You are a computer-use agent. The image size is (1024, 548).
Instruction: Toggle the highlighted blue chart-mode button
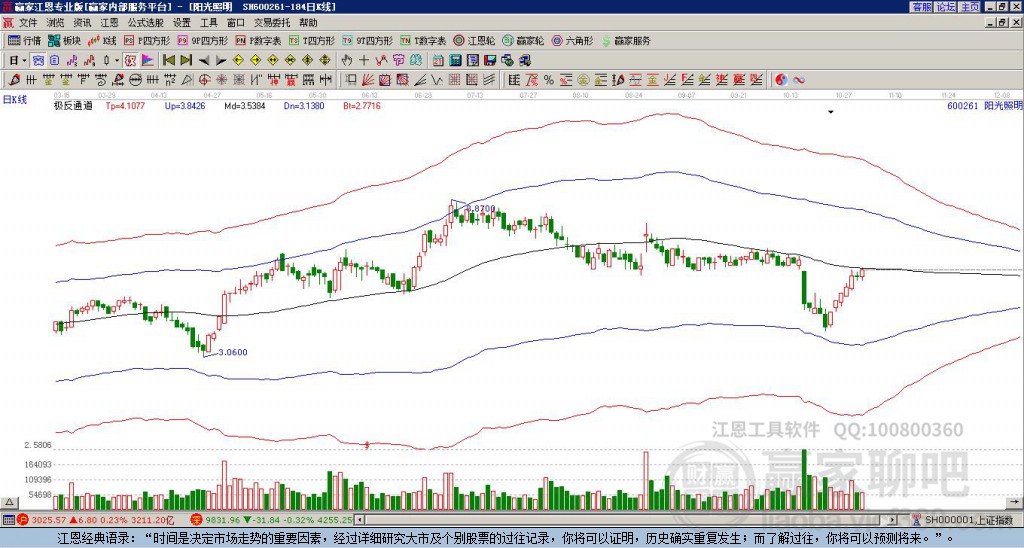[x=39, y=61]
